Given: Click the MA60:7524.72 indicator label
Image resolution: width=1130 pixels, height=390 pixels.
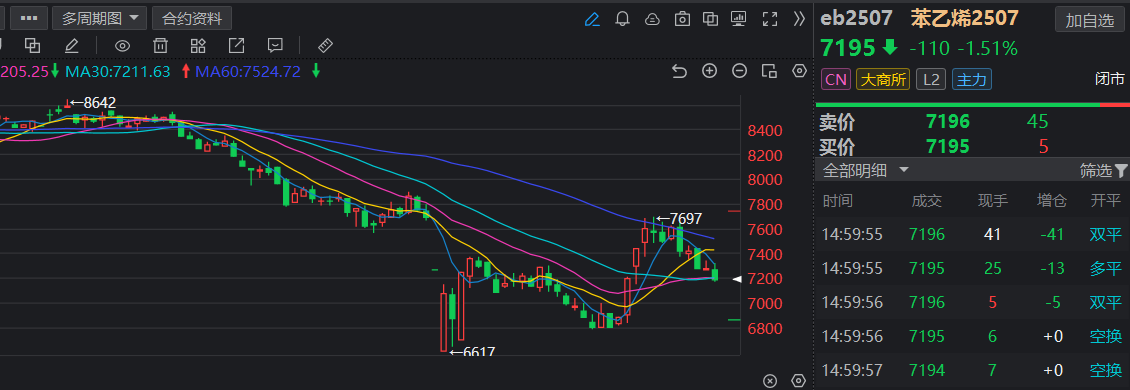Looking at the screenshot, I should (x=247, y=71).
